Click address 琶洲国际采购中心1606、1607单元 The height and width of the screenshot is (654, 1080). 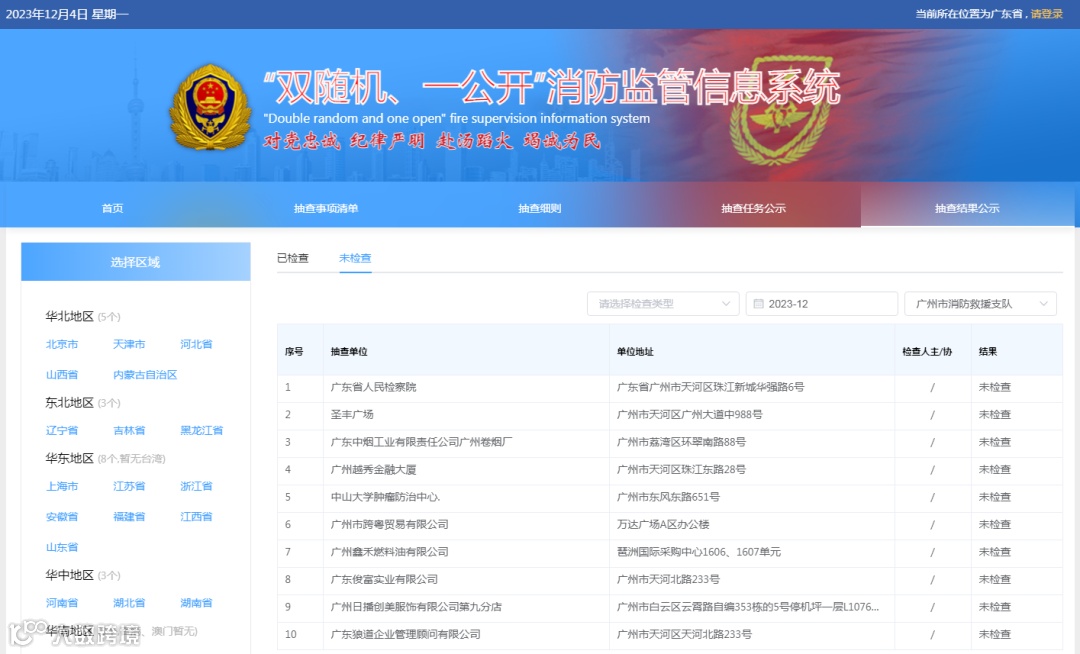(698, 552)
